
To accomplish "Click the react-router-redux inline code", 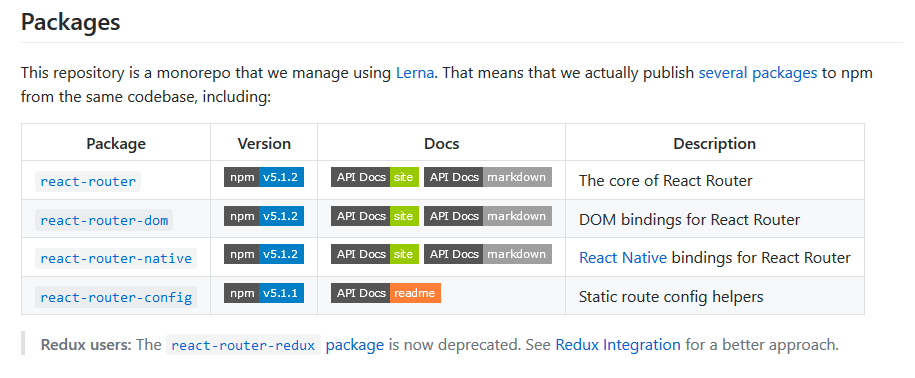I will tap(243, 345).
